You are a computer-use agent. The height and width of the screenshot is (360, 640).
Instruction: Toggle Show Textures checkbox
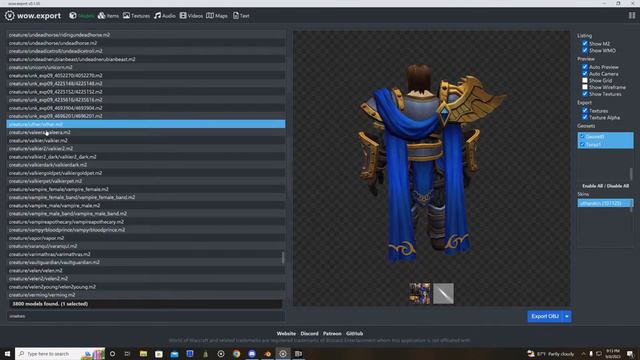tap(585, 94)
